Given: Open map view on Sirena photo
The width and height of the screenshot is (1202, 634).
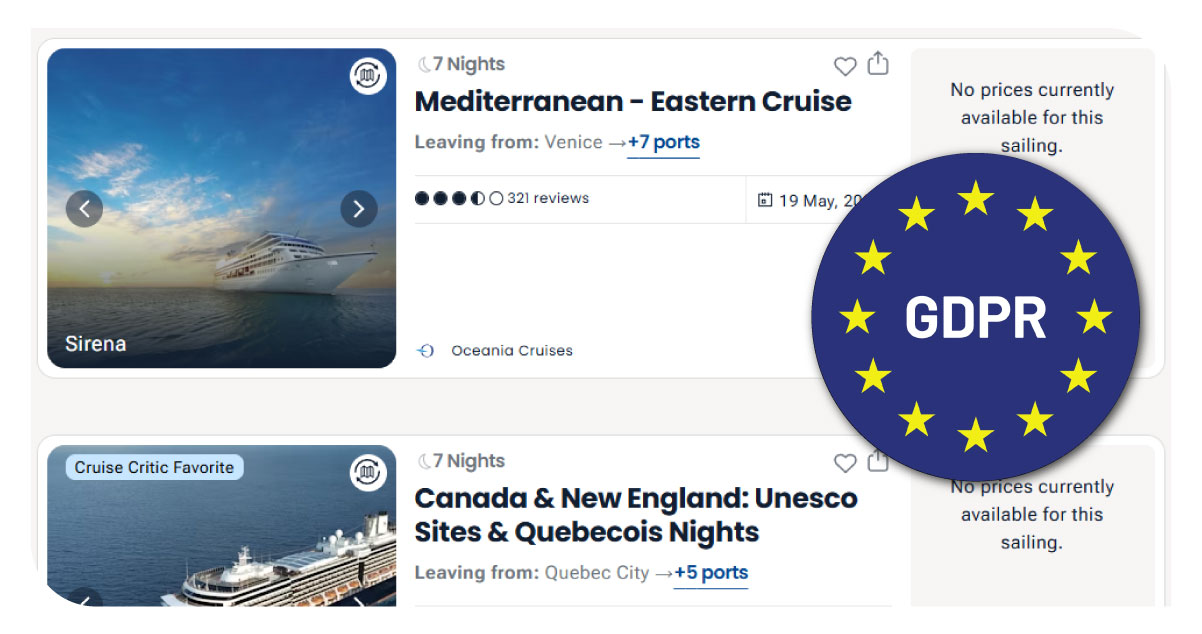Looking at the screenshot, I should pyautogui.click(x=368, y=76).
